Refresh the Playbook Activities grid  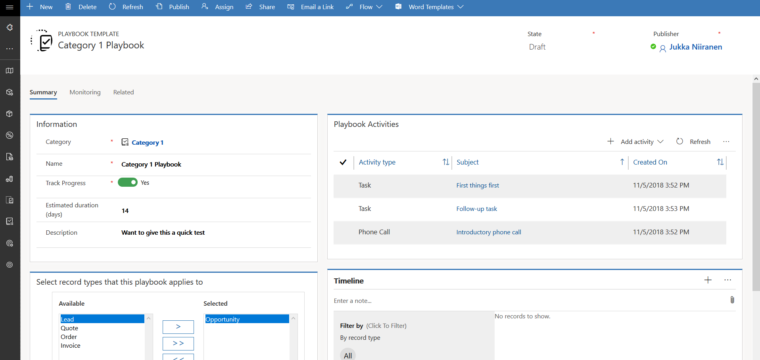(x=693, y=141)
